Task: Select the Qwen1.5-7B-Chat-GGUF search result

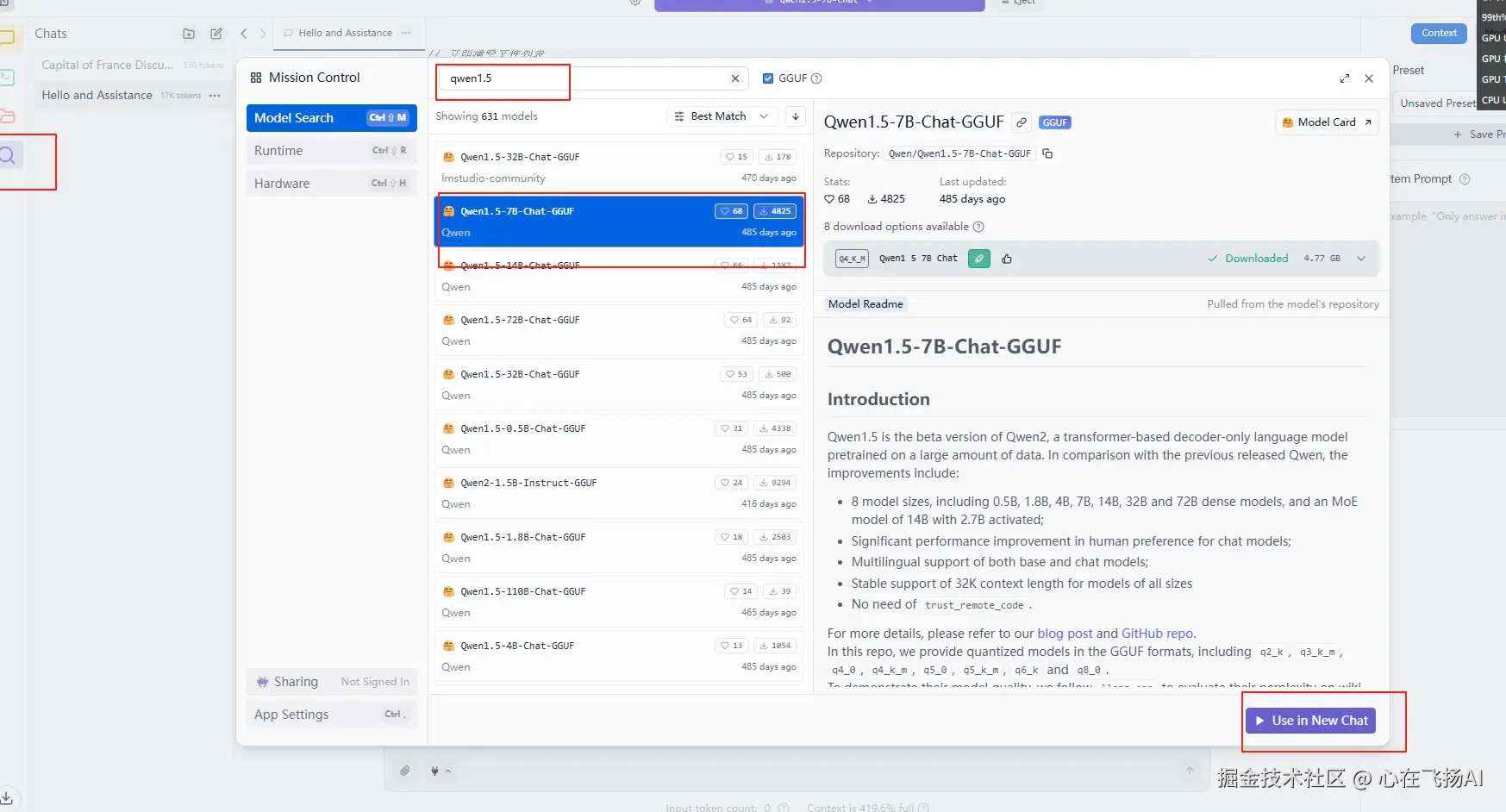Action: tap(619, 222)
